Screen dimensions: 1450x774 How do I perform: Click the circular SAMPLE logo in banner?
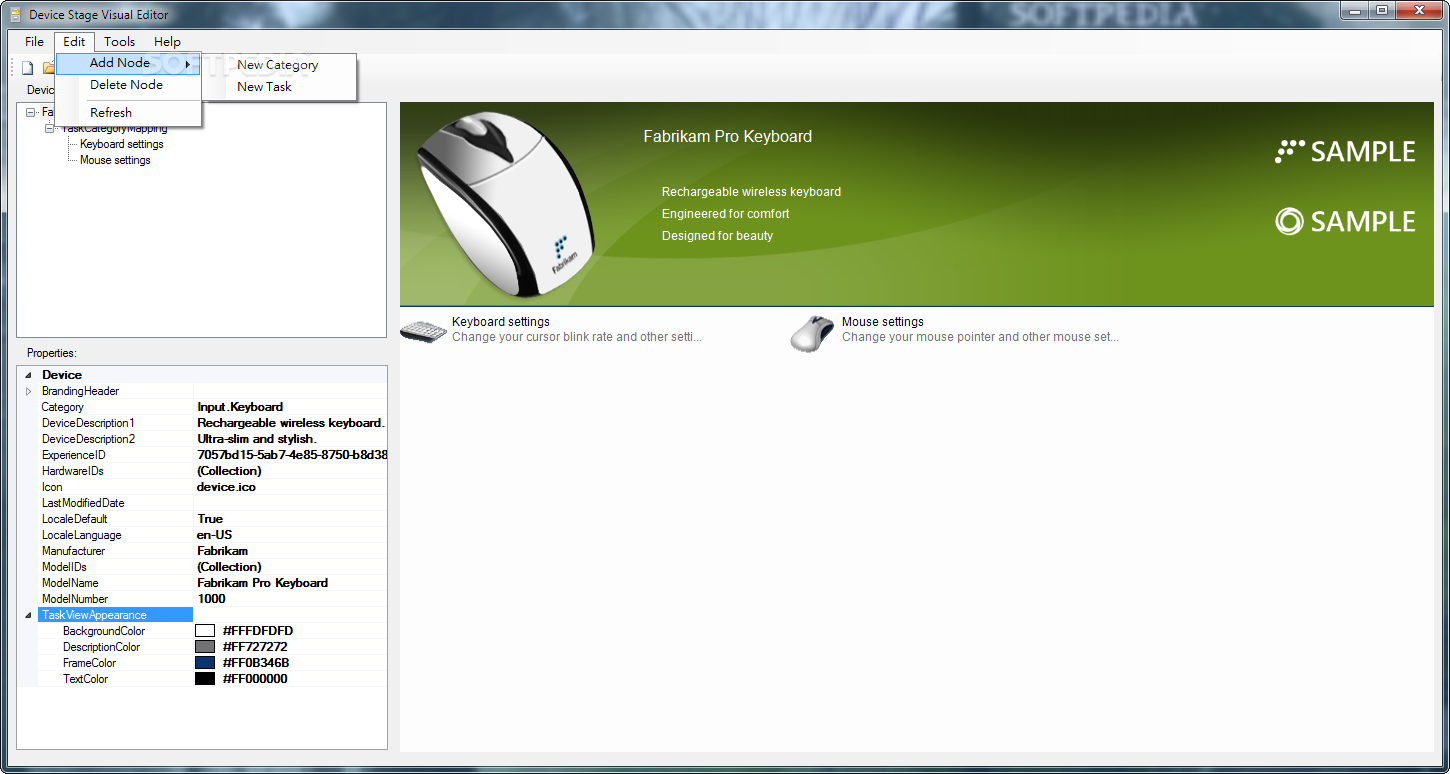point(1345,221)
